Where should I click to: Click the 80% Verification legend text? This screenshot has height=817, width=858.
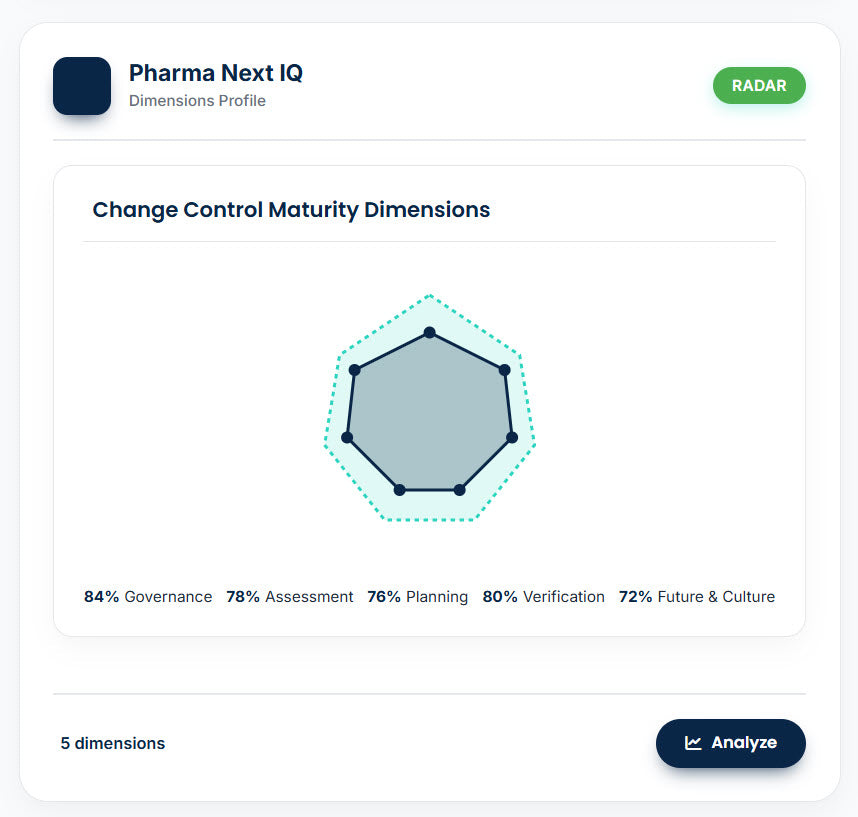pyautogui.click(x=544, y=596)
